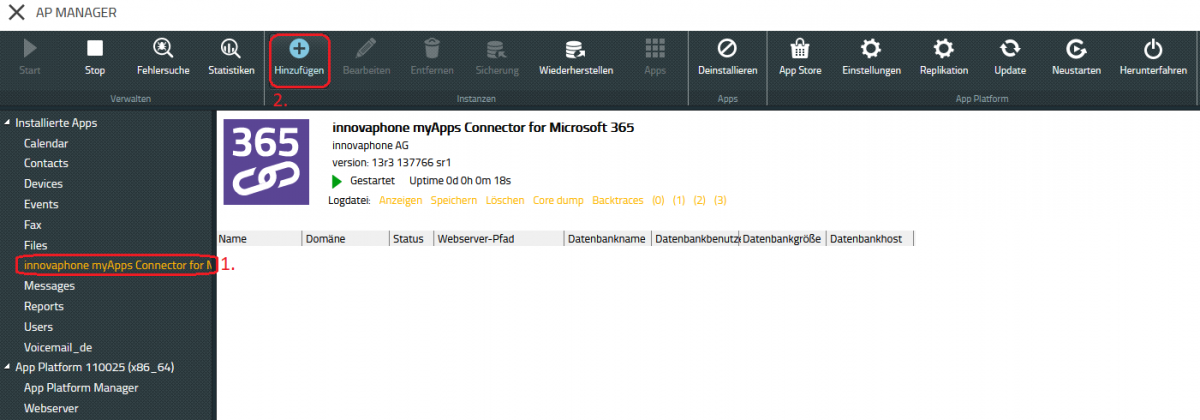The height and width of the screenshot is (420, 1200).
Task: Open the Statistiken chart icon
Action: (x=231, y=48)
